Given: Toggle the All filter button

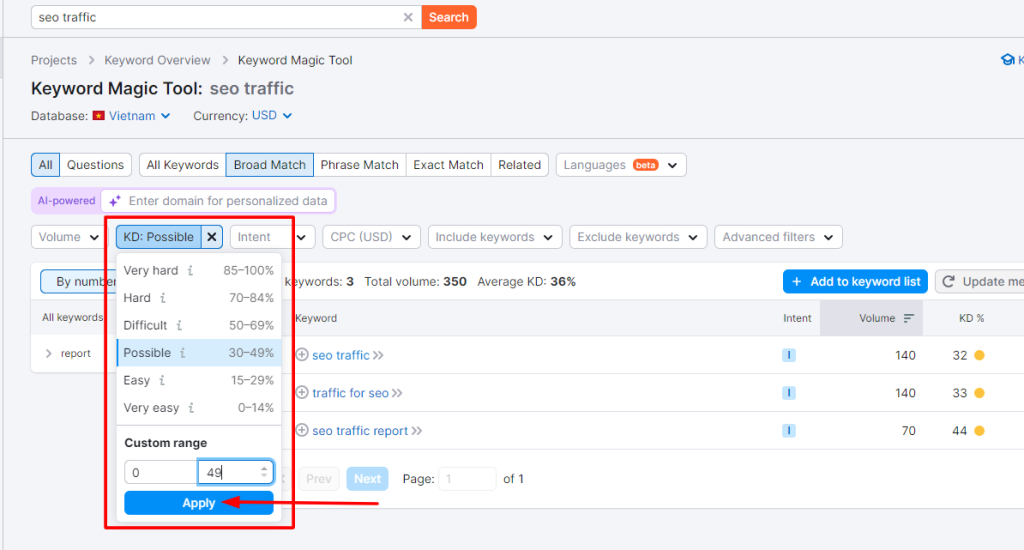Looking at the screenshot, I should pyautogui.click(x=46, y=165).
